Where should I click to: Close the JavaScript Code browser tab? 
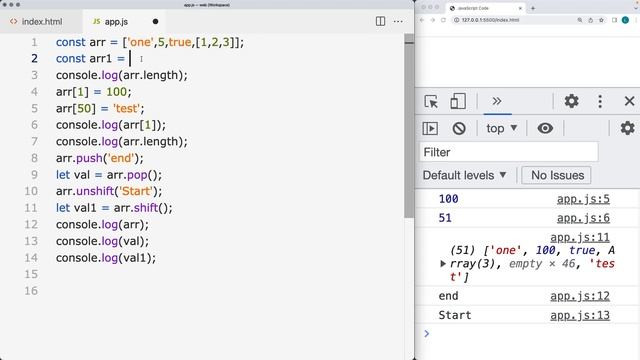pos(520,8)
